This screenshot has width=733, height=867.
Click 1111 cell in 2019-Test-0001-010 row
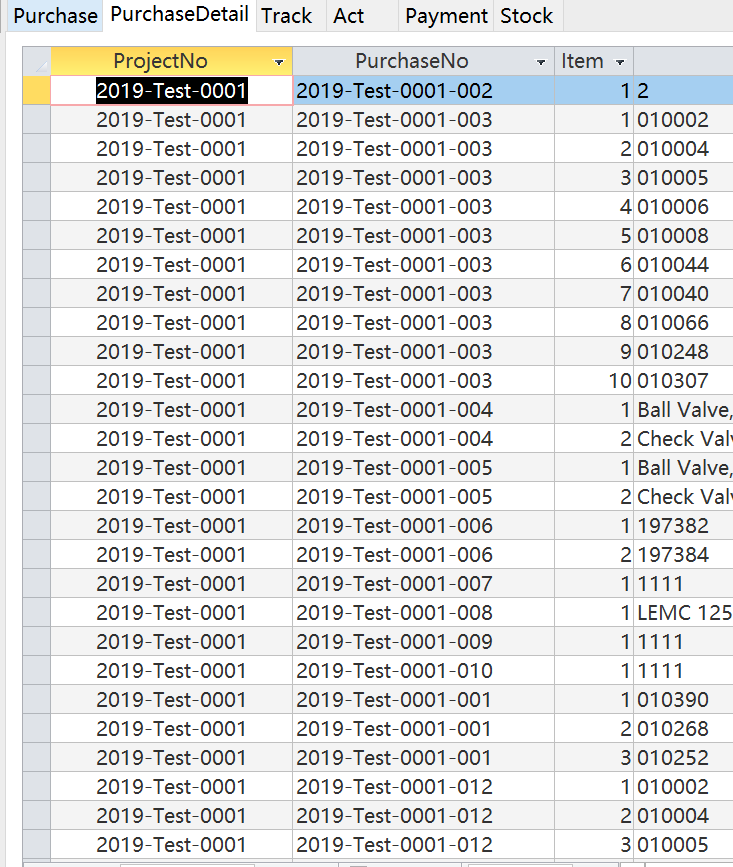tap(683, 671)
